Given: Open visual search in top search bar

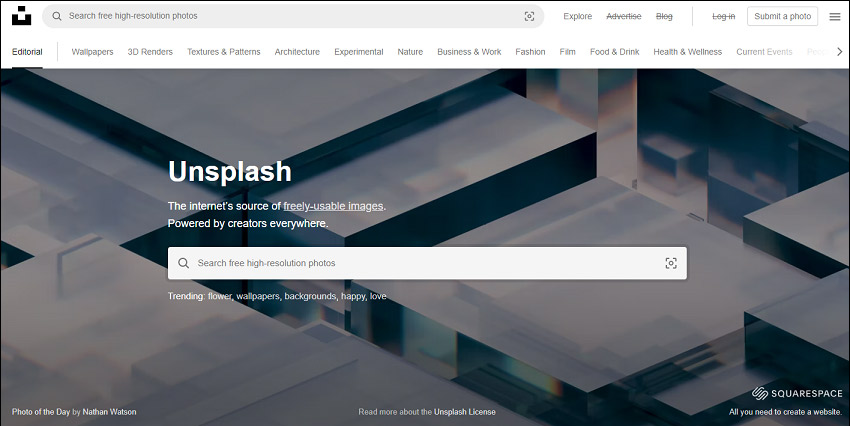Looking at the screenshot, I should pyautogui.click(x=529, y=16).
